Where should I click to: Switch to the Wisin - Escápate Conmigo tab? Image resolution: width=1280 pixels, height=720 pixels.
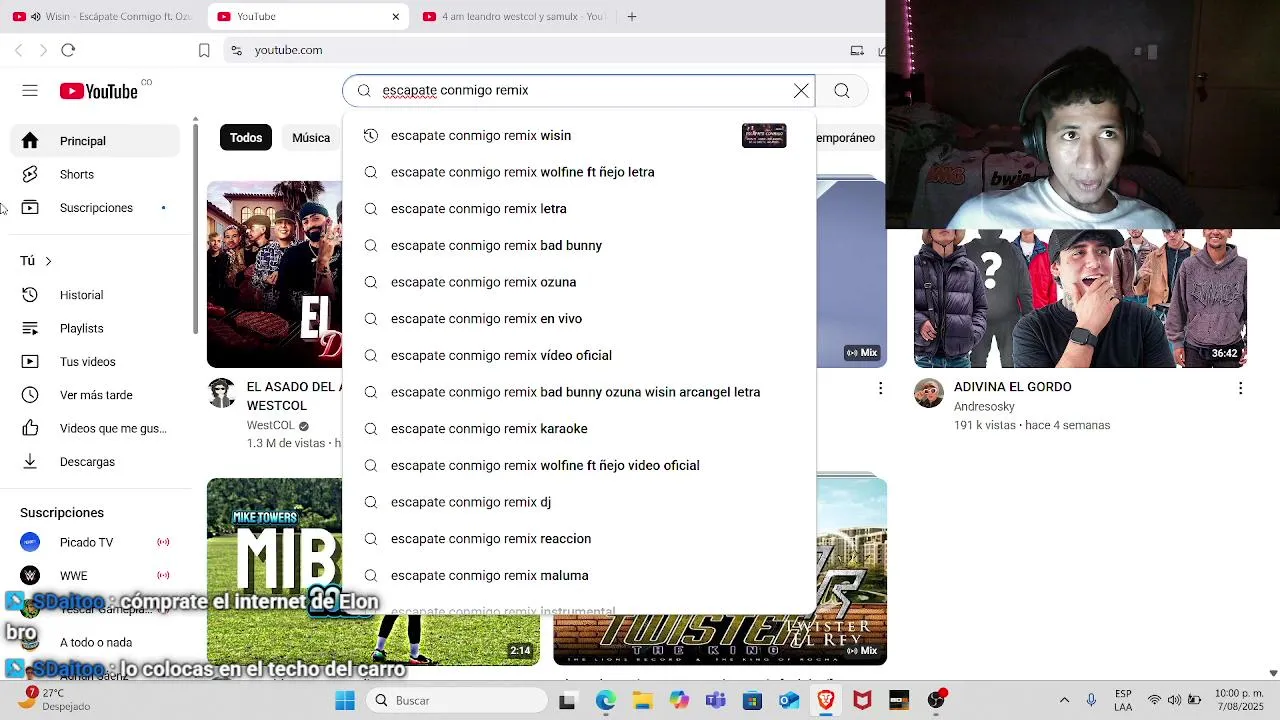pyautogui.click(x=103, y=16)
